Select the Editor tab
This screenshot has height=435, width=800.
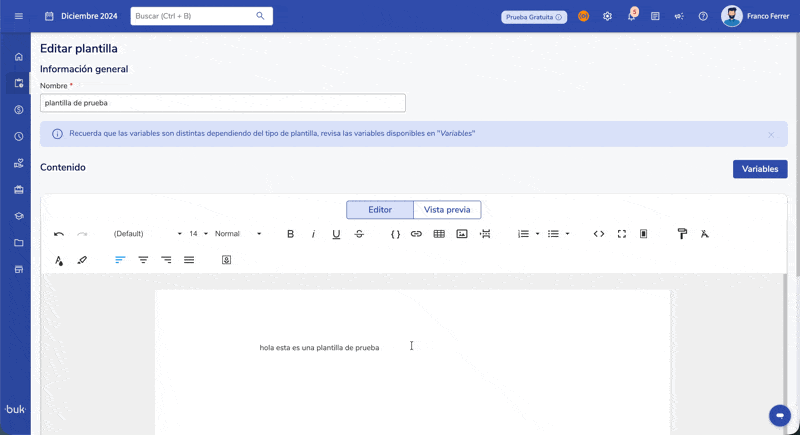pos(380,210)
